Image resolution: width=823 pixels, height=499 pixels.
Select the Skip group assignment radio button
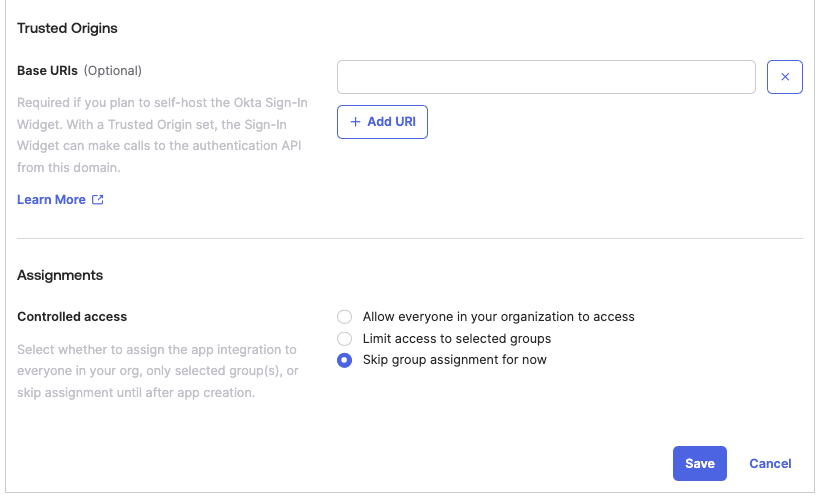click(345, 360)
